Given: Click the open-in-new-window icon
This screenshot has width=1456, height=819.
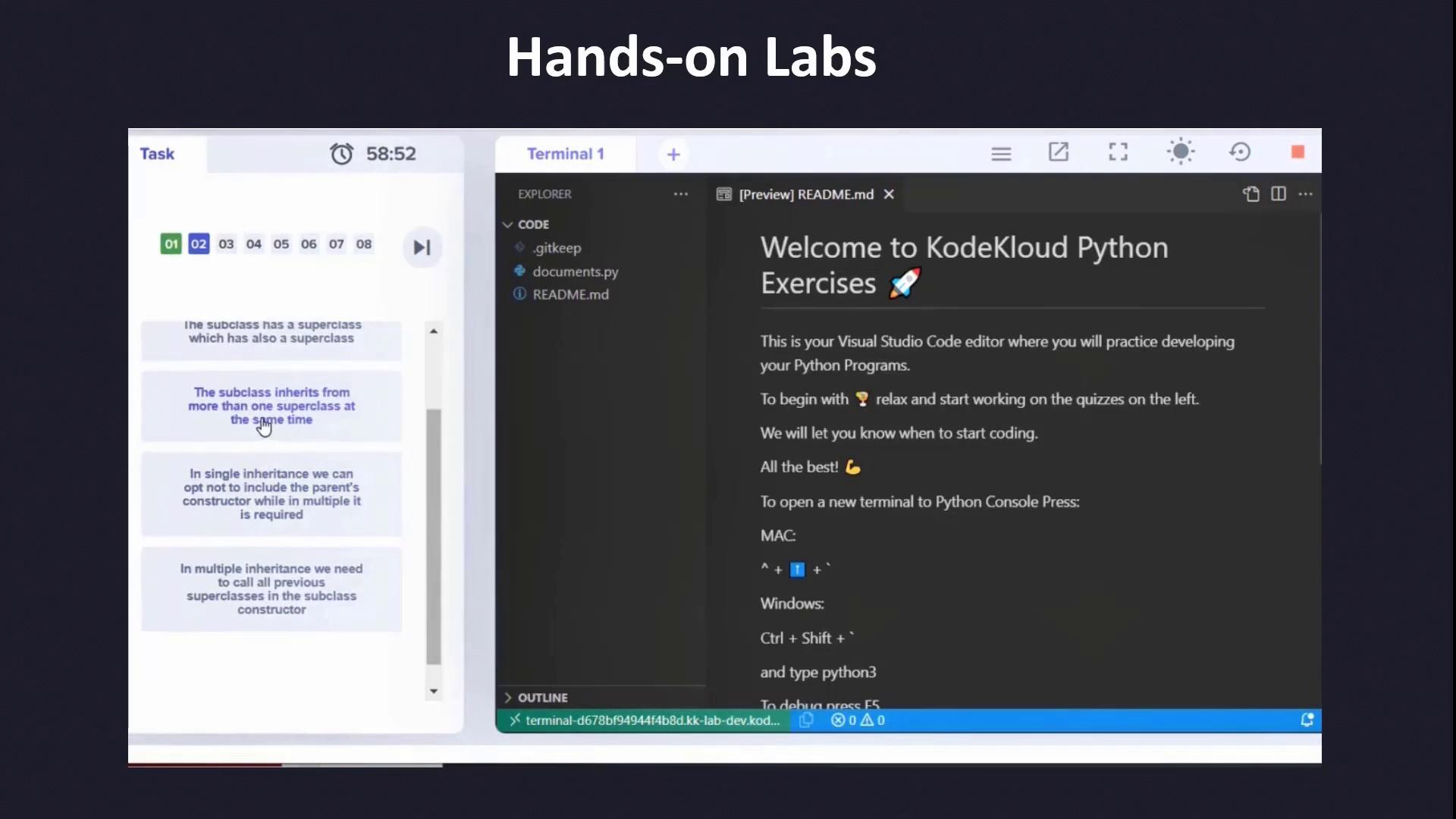Looking at the screenshot, I should pyautogui.click(x=1059, y=152).
